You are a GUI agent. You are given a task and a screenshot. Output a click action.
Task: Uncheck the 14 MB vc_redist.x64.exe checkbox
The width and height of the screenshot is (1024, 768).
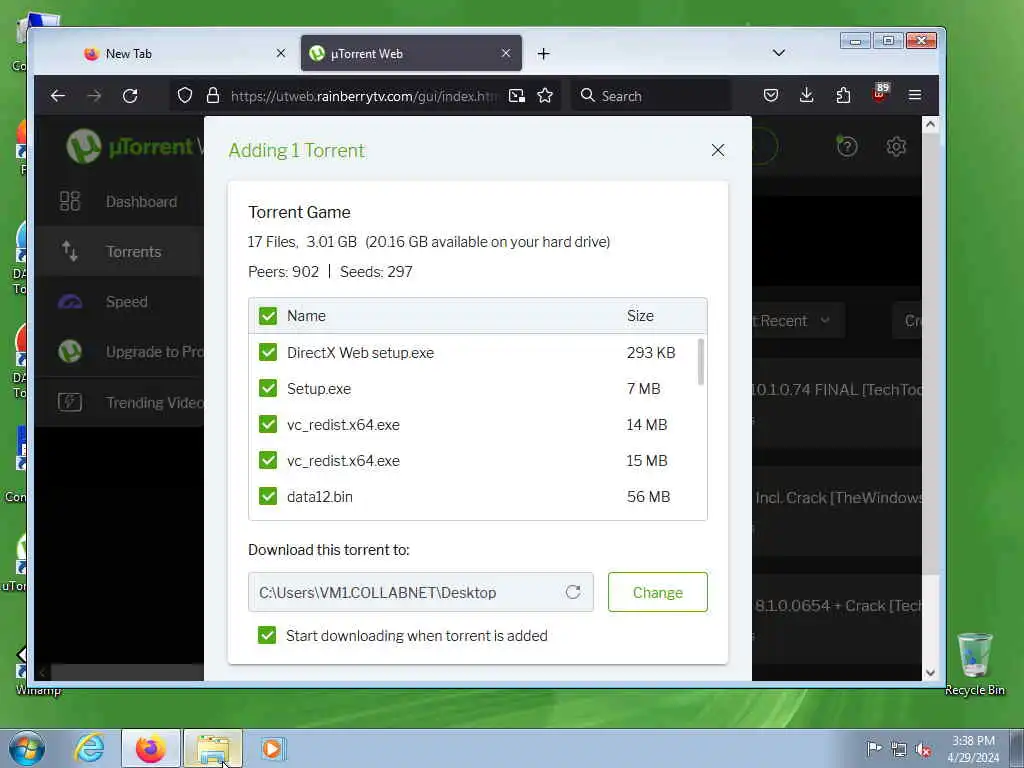(x=268, y=424)
